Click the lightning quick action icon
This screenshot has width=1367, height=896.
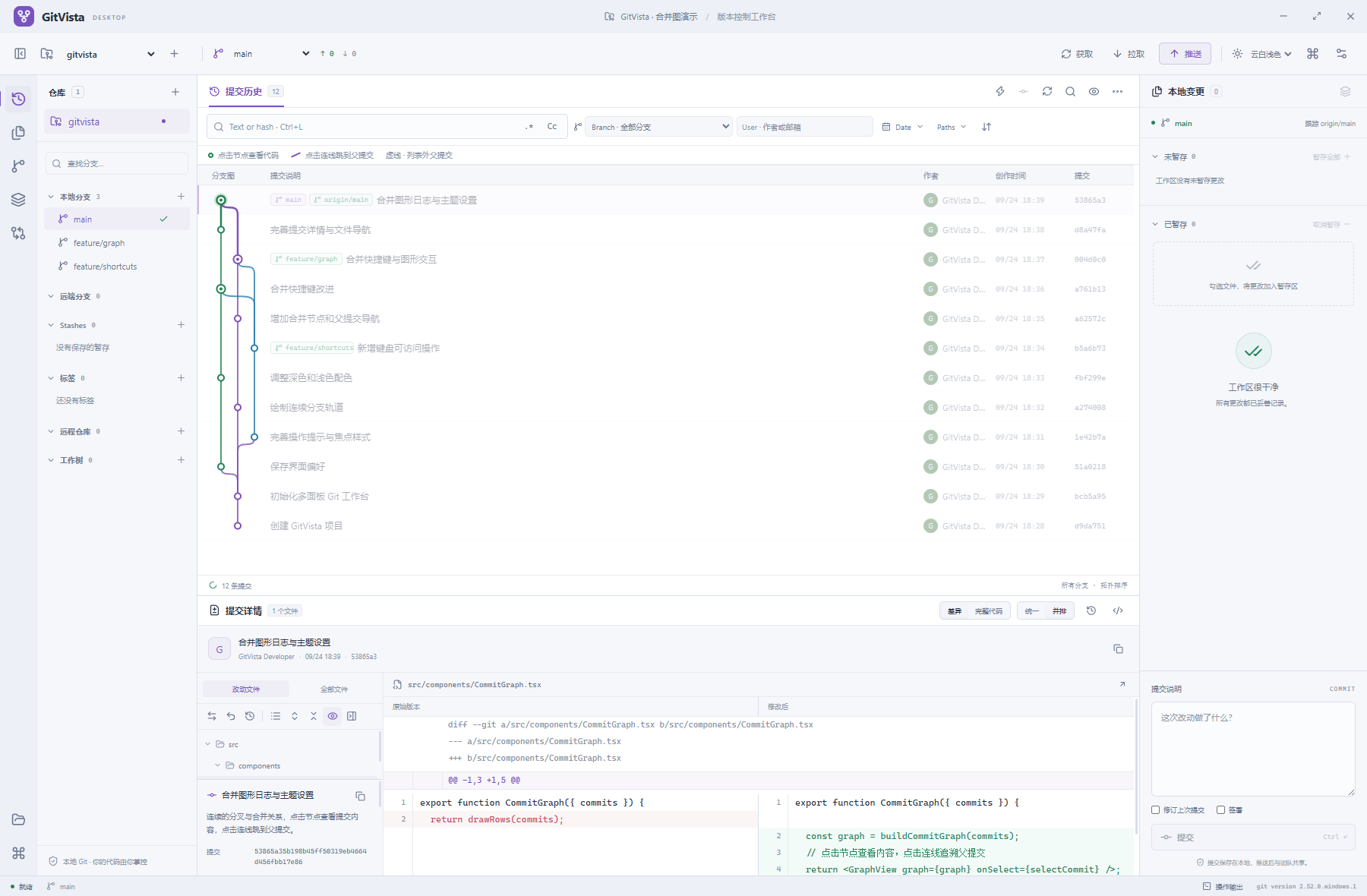tap(1000, 91)
